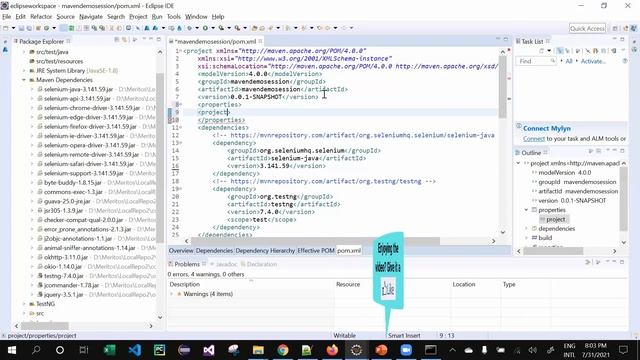Switch to the Overview editor tab

pyautogui.click(x=181, y=251)
